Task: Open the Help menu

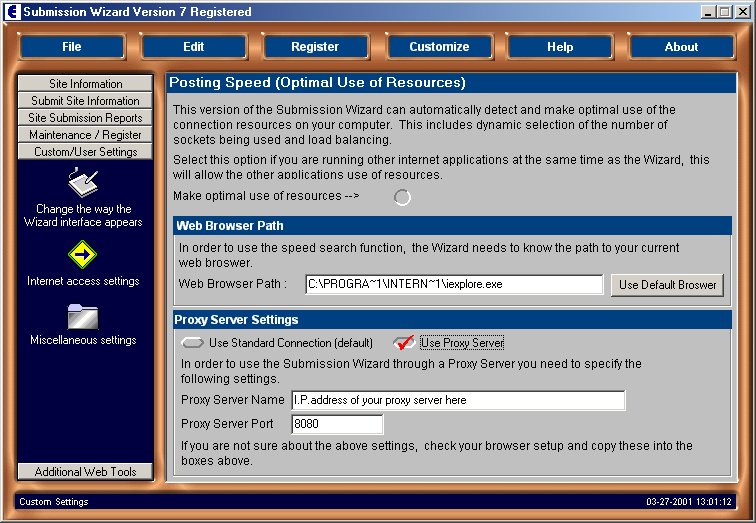Action: [560, 47]
